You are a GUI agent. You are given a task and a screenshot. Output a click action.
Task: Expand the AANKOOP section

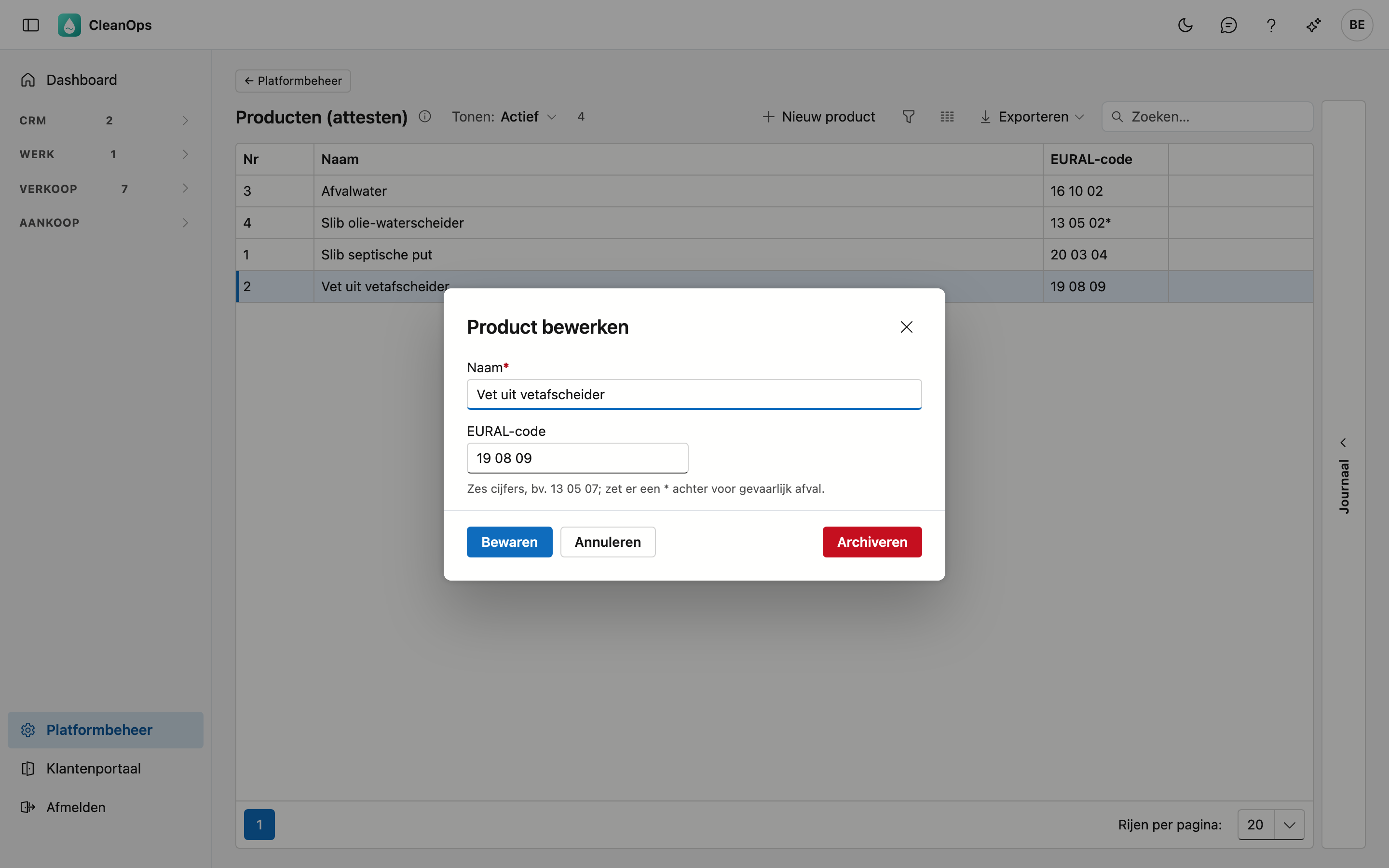[x=106, y=222]
